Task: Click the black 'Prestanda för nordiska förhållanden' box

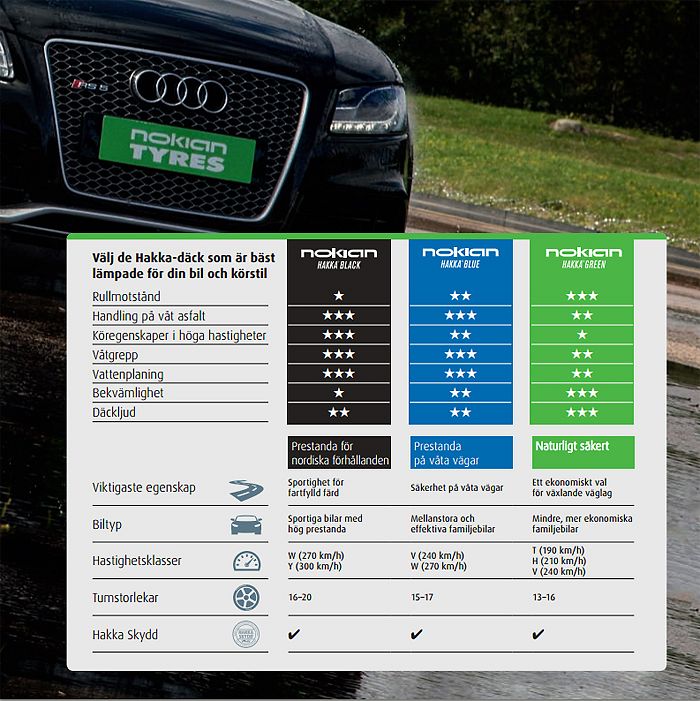Action: (x=339, y=452)
